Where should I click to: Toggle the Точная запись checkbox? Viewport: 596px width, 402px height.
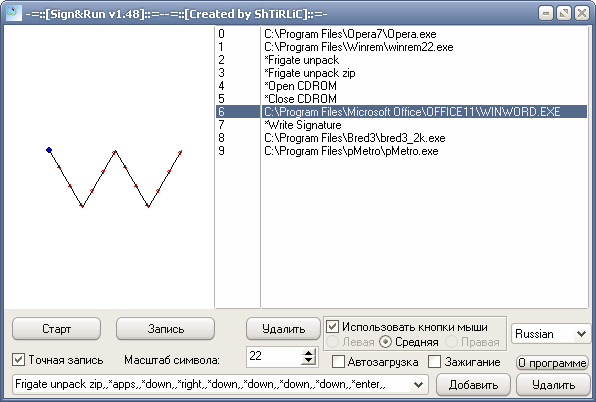[18, 359]
